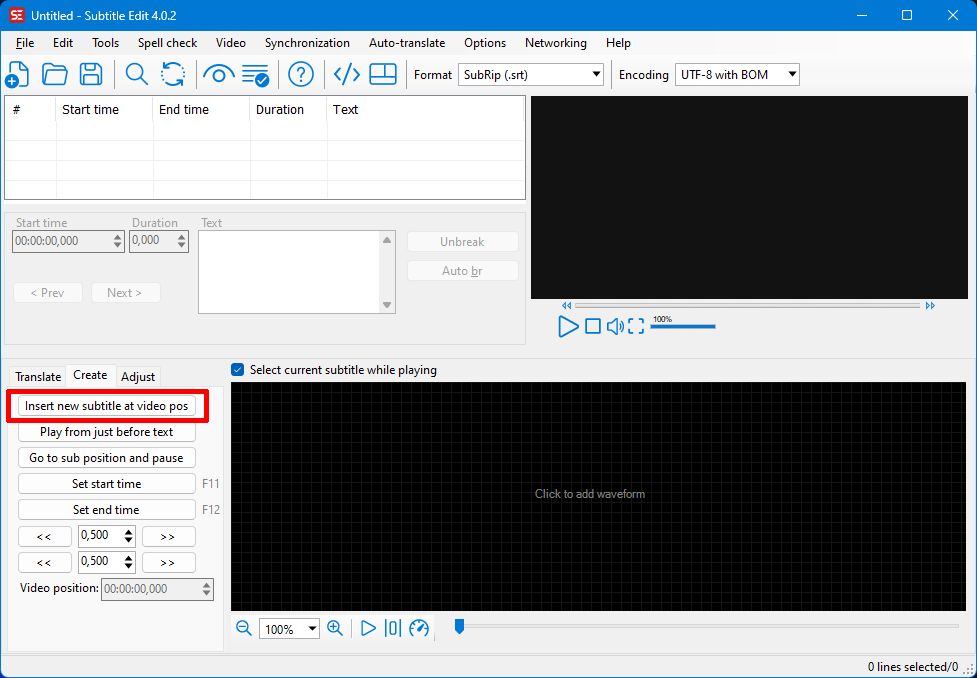Viewport: 977px width, 678px height.
Task: Open the Find magnifier tool
Action: [137, 74]
